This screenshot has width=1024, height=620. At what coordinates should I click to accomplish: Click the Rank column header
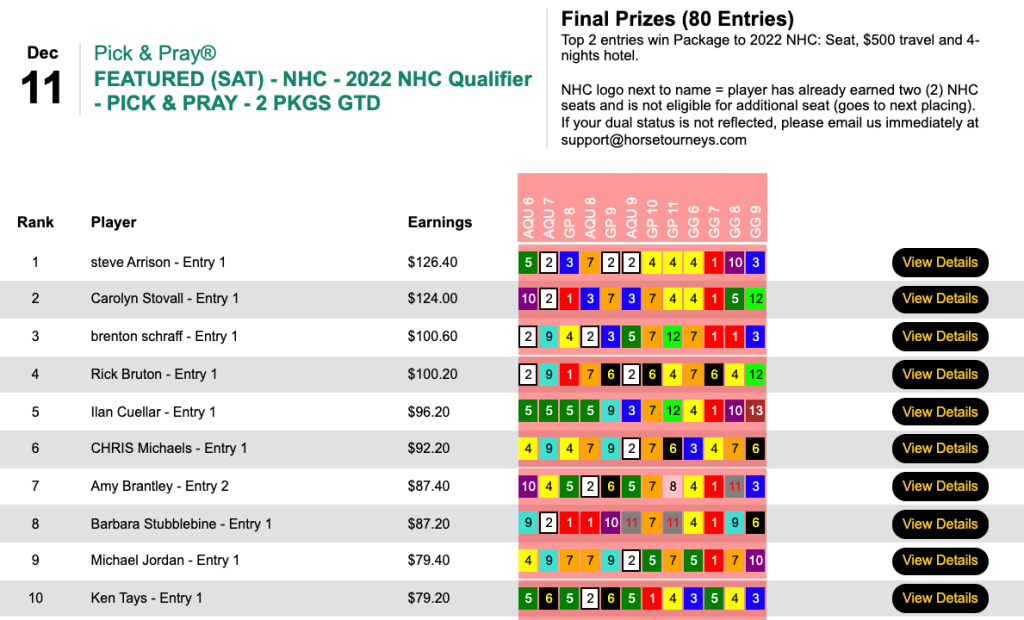[x=35, y=222]
